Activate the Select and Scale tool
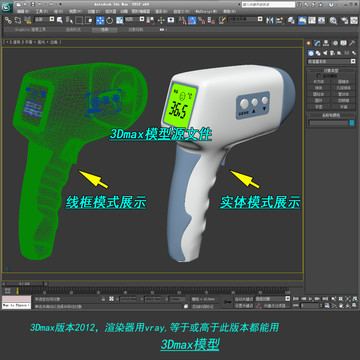This screenshot has width=360, height=360. pyautogui.click(x=119, y=20)
